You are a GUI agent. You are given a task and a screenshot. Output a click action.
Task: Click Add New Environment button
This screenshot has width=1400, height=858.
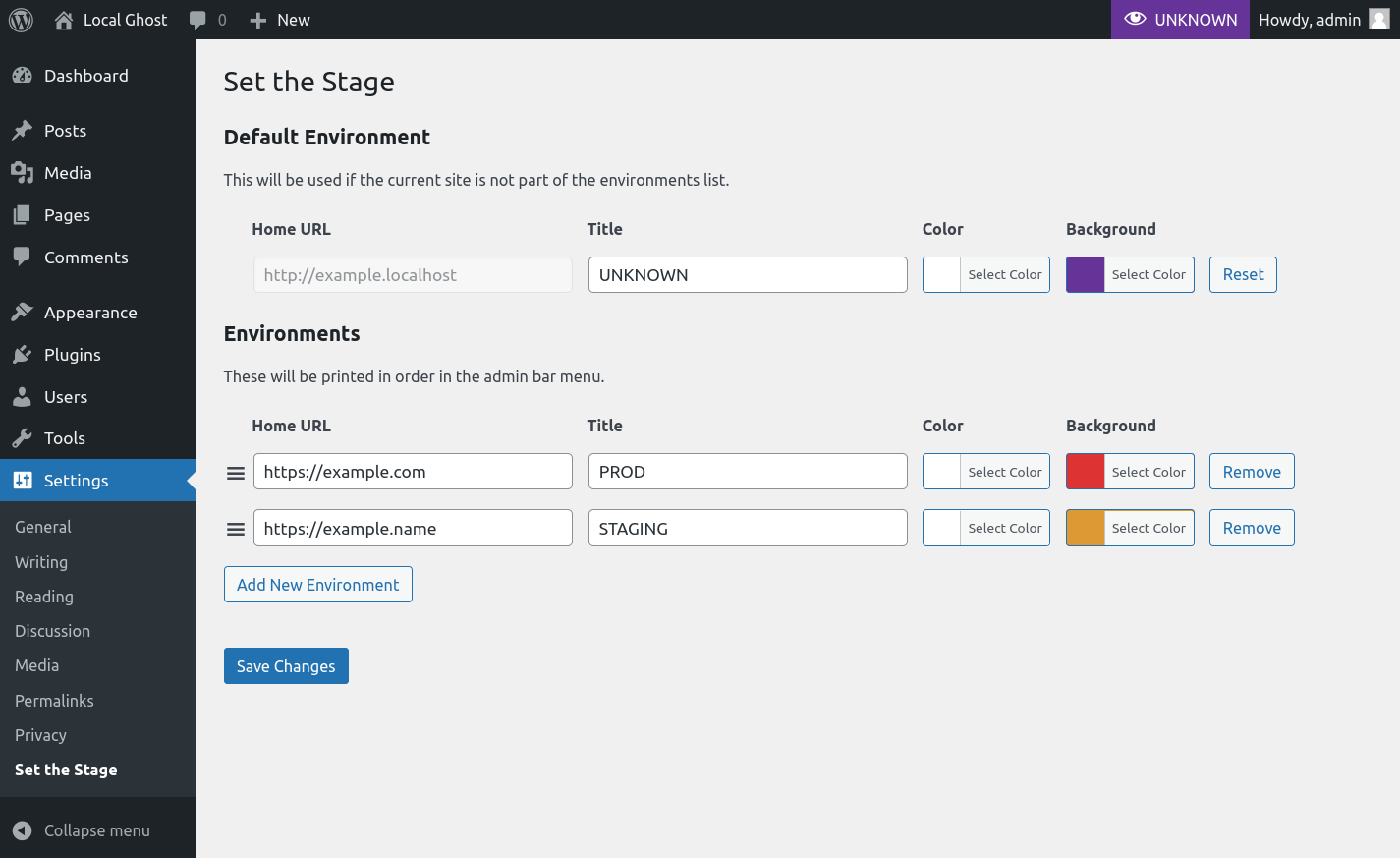(317, 585)
